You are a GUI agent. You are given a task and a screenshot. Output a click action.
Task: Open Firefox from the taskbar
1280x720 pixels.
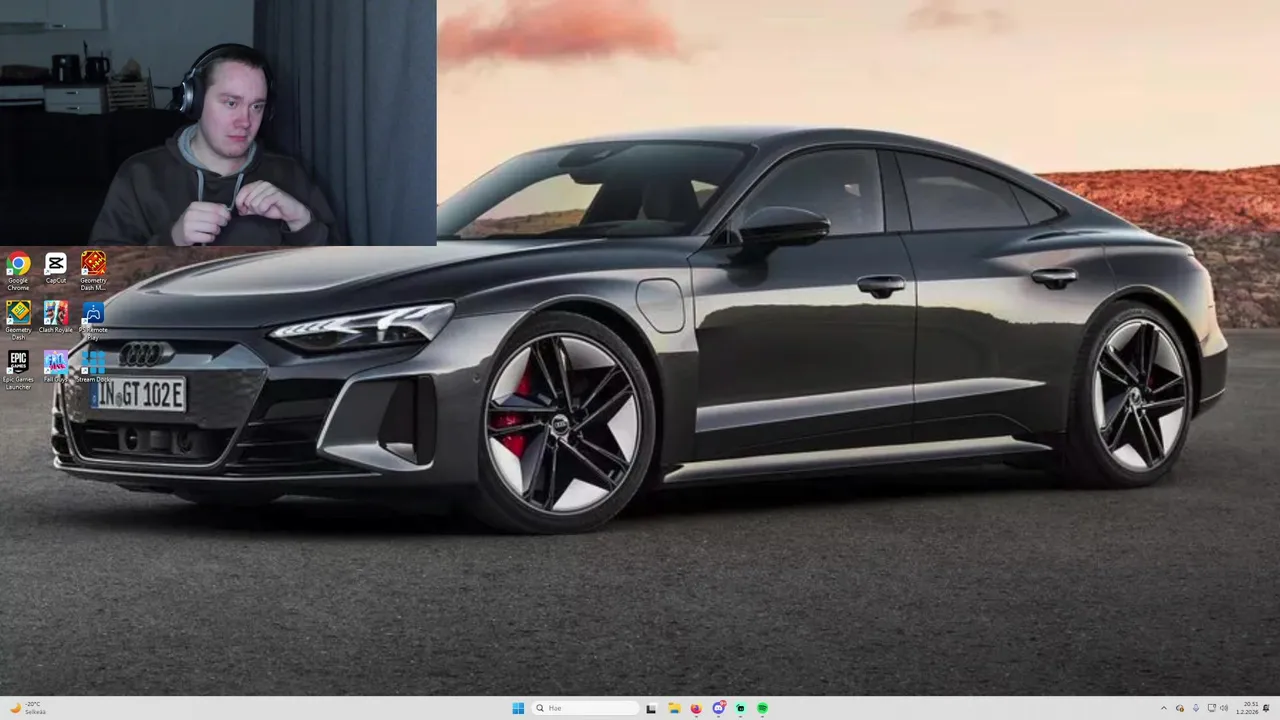click(696, 708)
